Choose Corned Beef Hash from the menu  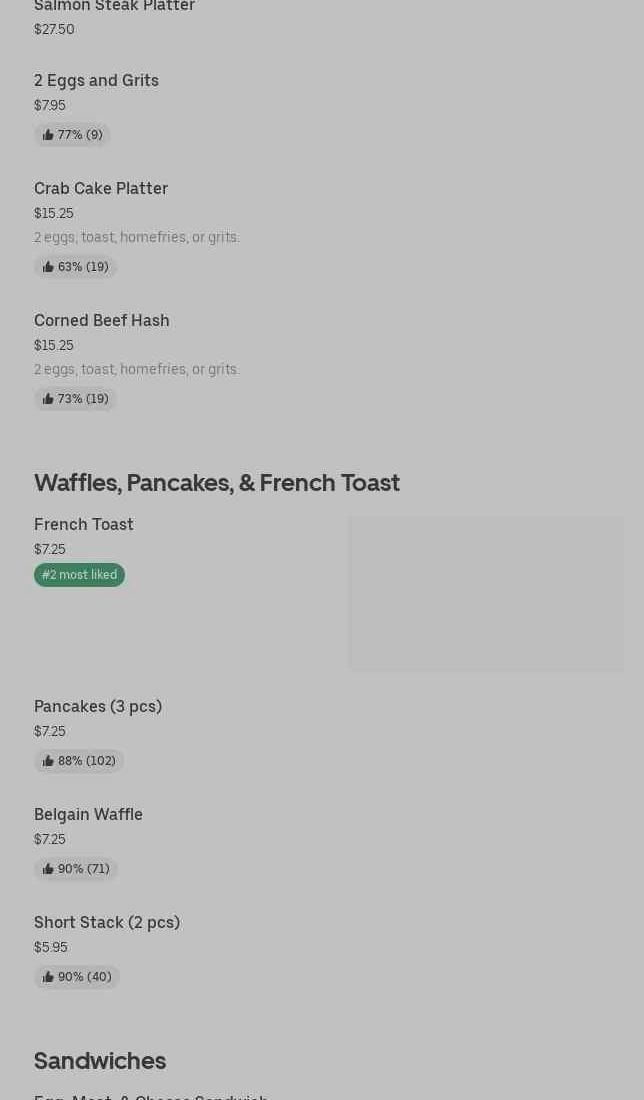[x=102, y=320]
